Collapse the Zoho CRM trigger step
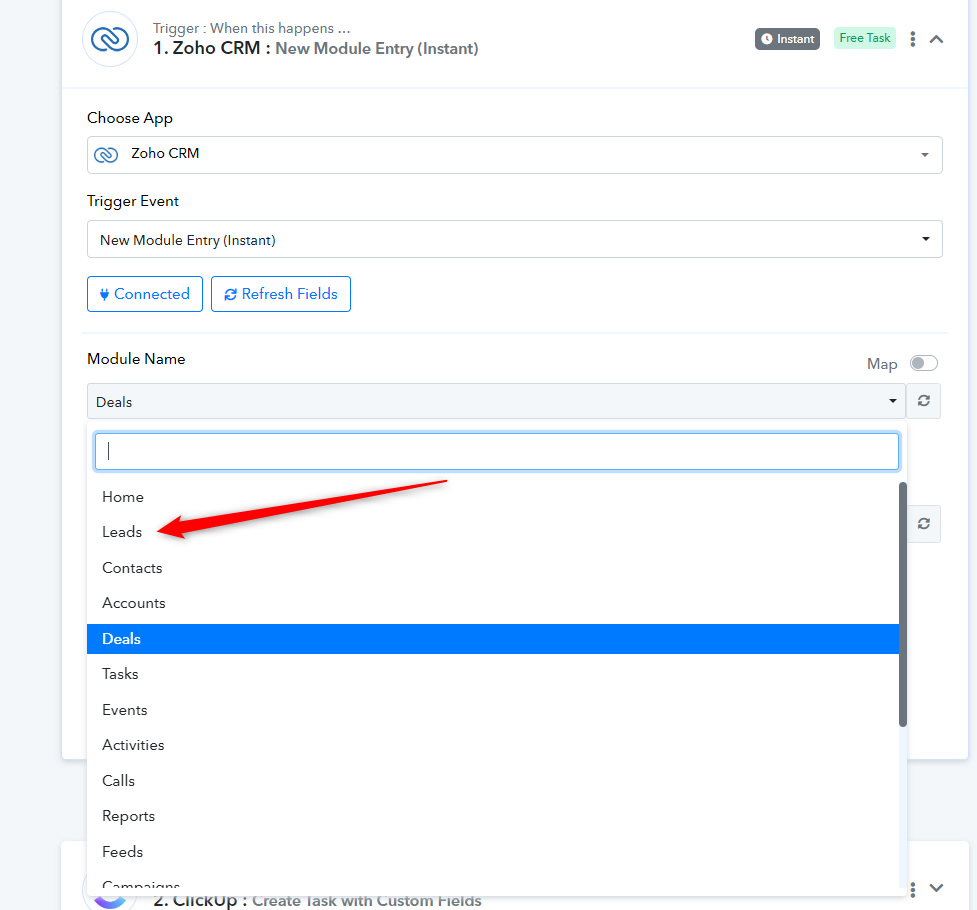 pos(936,39)
